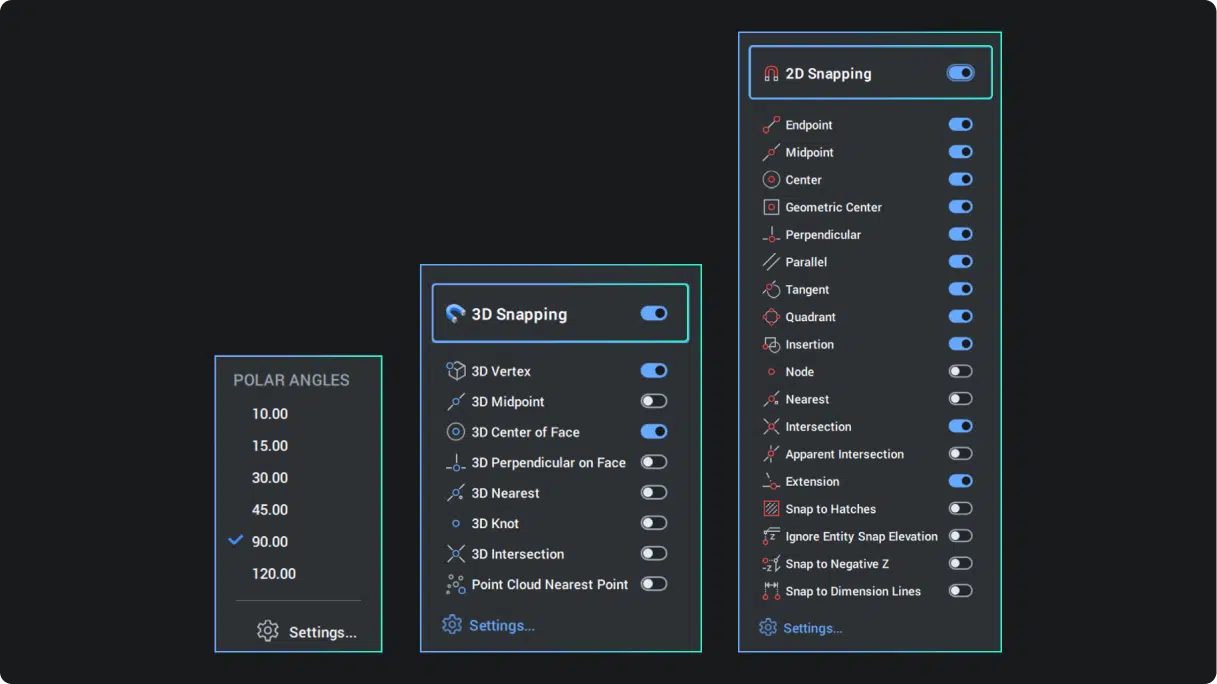Select the 3D Center of Face icon

(456, 431)
